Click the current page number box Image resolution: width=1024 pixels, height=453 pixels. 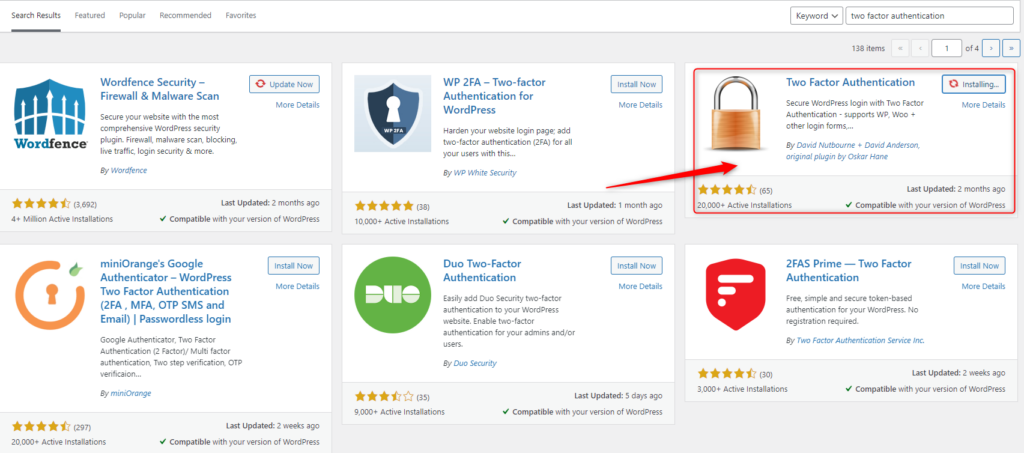coord(947,48)
